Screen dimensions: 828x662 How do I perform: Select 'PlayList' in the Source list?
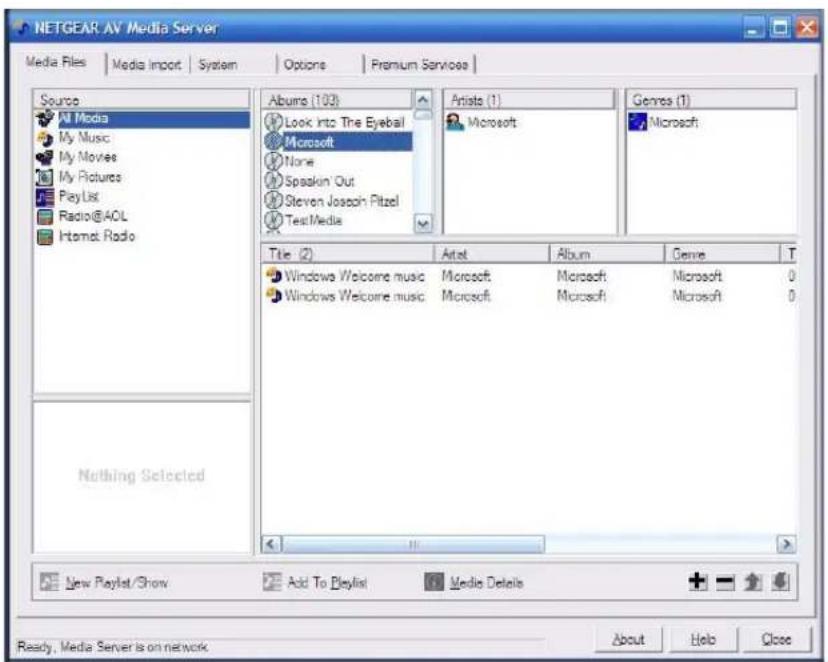(x=79, y=197)
